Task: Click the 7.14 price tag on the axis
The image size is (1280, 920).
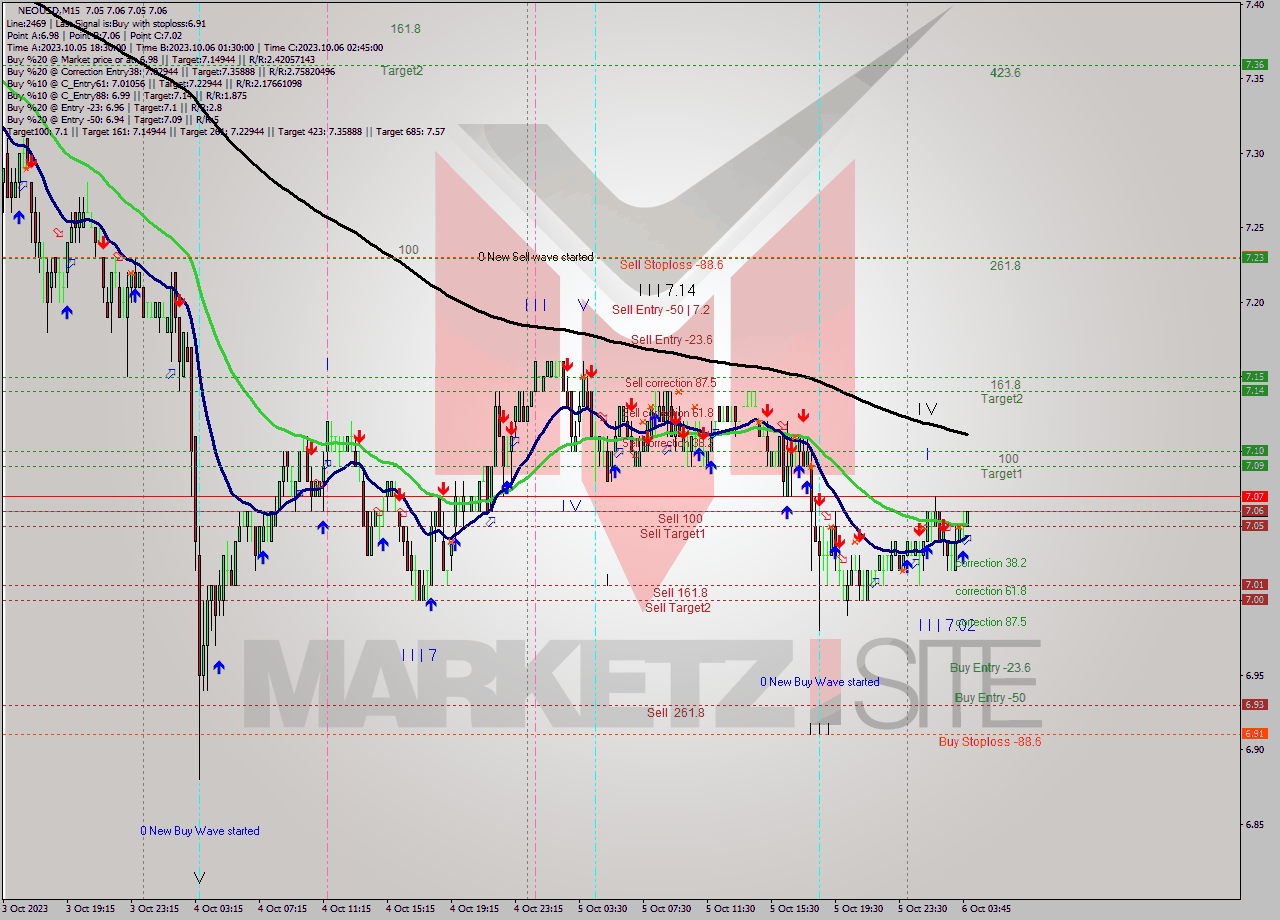Action: point(1254,391)
